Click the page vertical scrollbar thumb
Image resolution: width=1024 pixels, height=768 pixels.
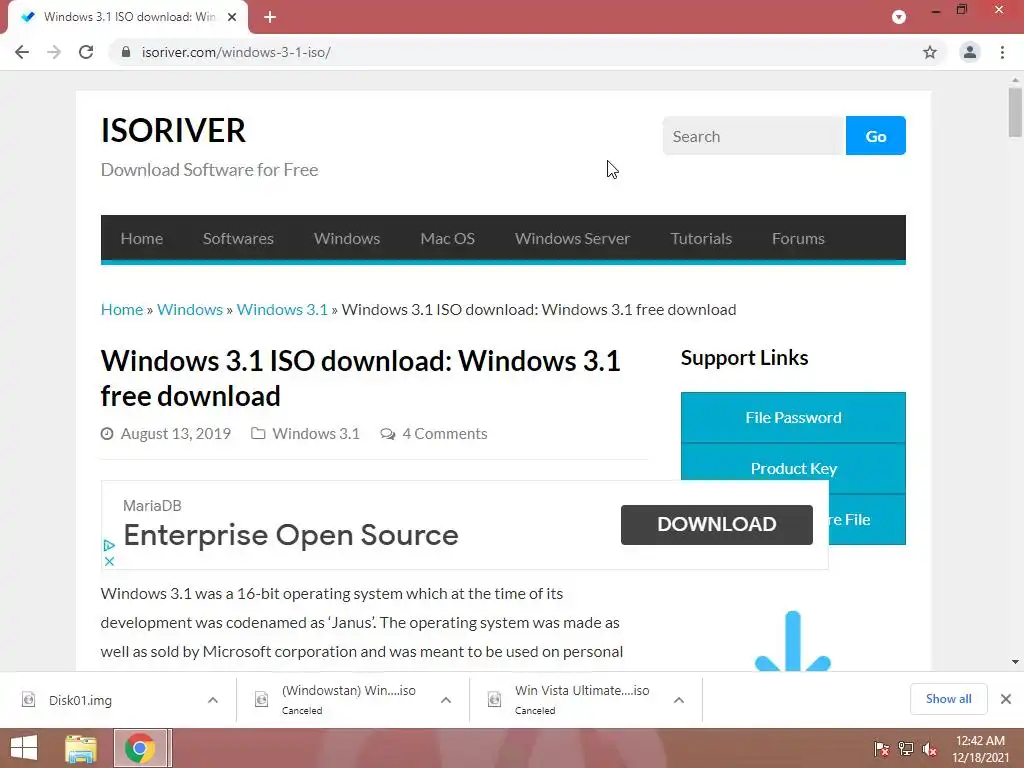pyautogui.click(x=1015, y=112)
